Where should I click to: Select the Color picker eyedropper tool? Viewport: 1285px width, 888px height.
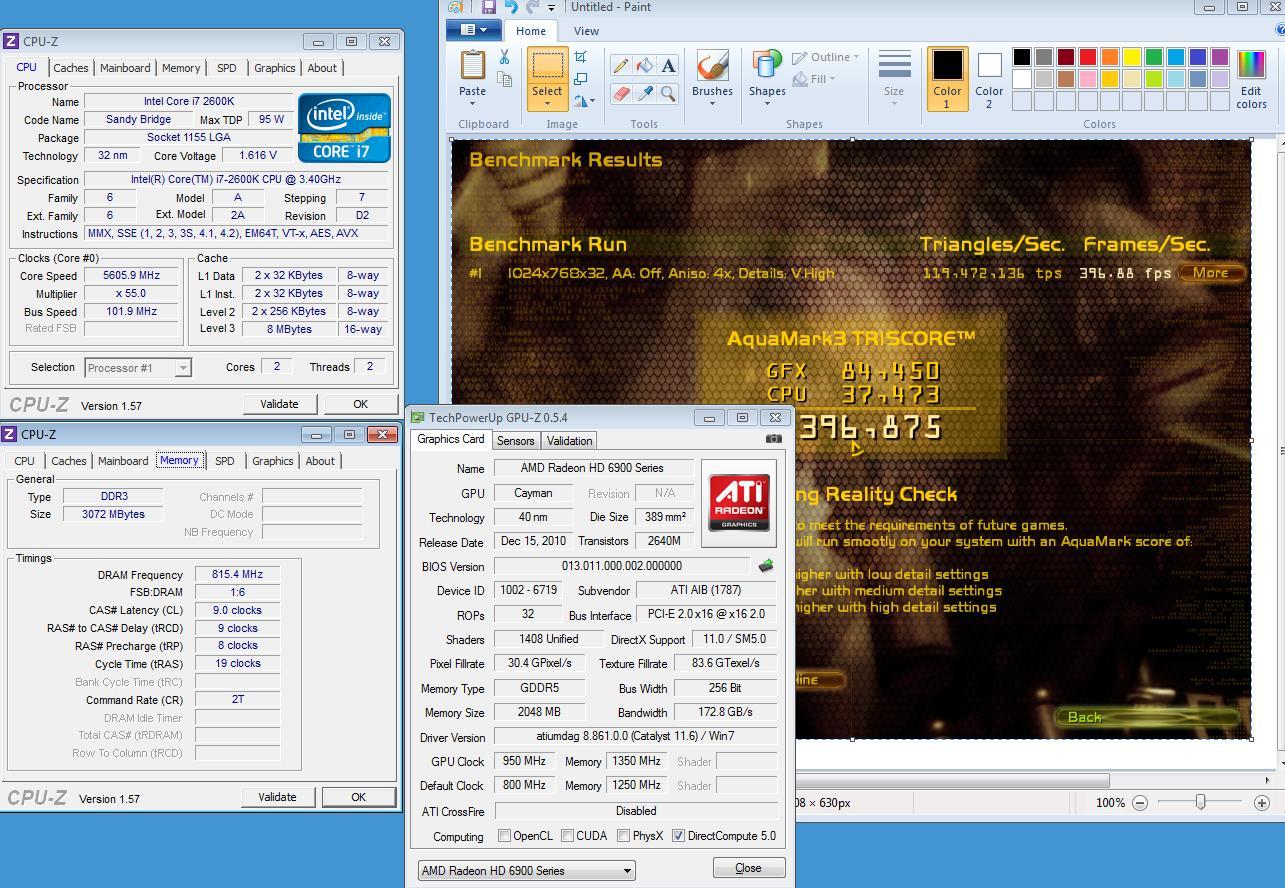(x=644, y=94)
